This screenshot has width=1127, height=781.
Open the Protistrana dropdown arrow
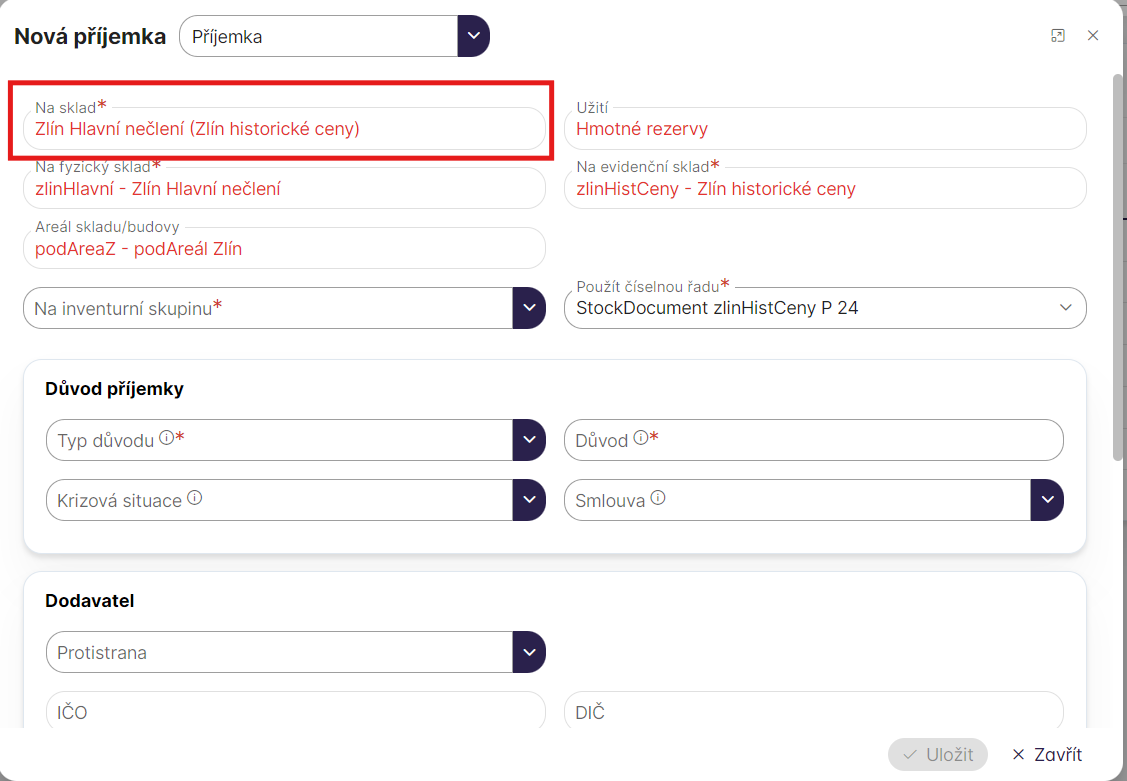[529, 652]
